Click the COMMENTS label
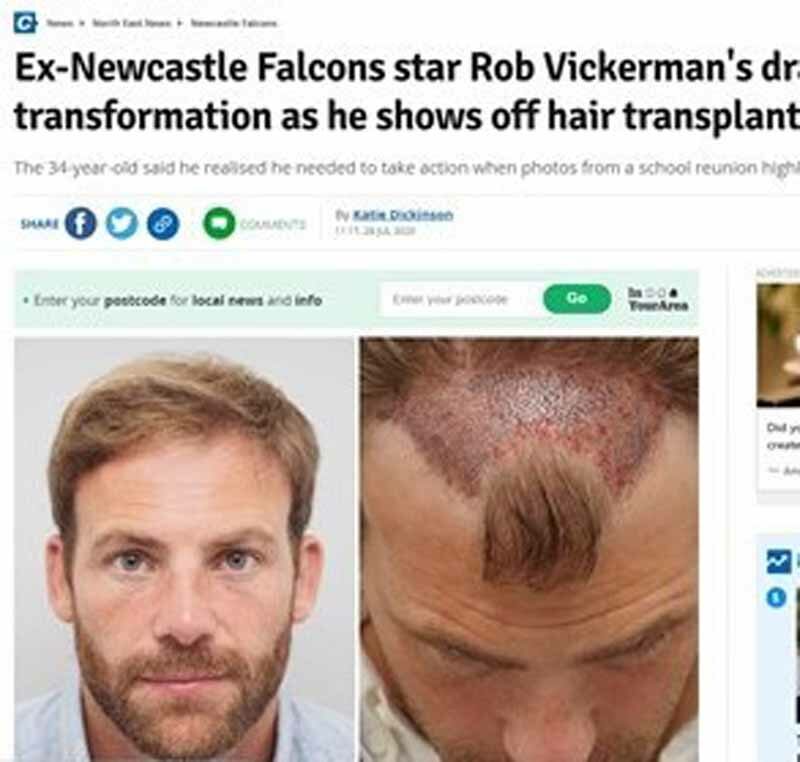 click(x=272, y=224)
